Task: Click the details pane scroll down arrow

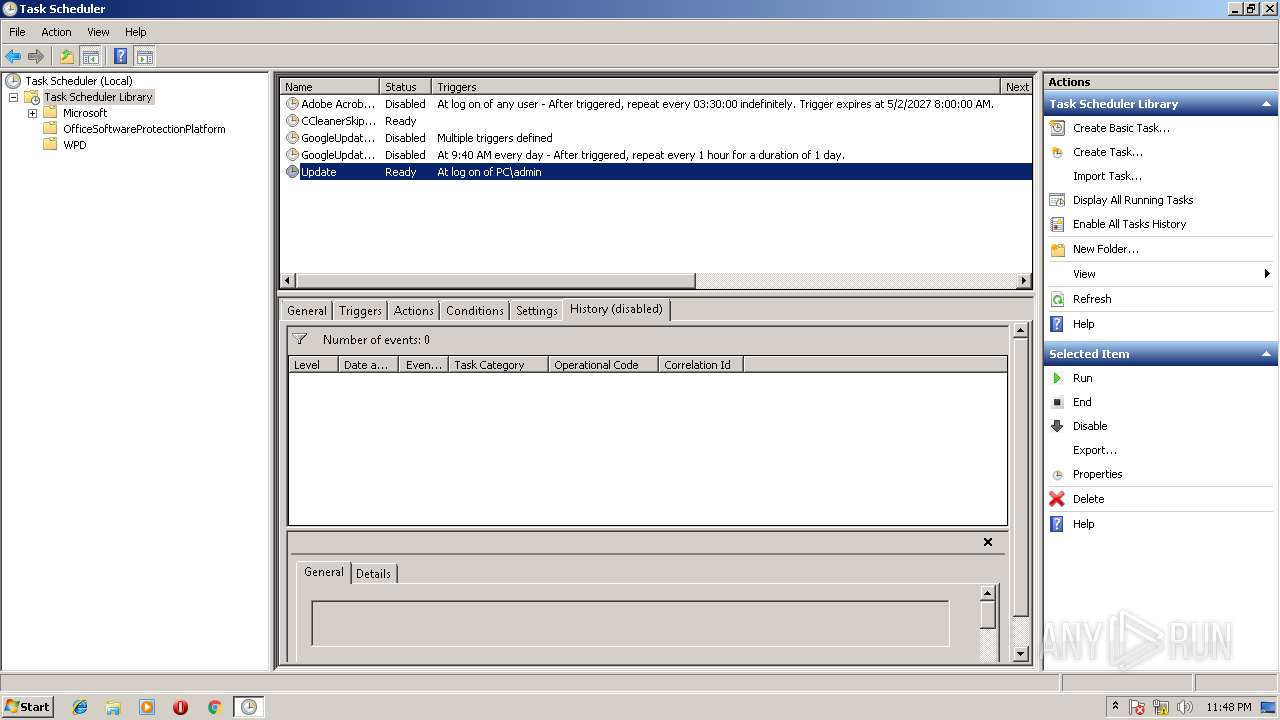Action: coord(1021,654)
